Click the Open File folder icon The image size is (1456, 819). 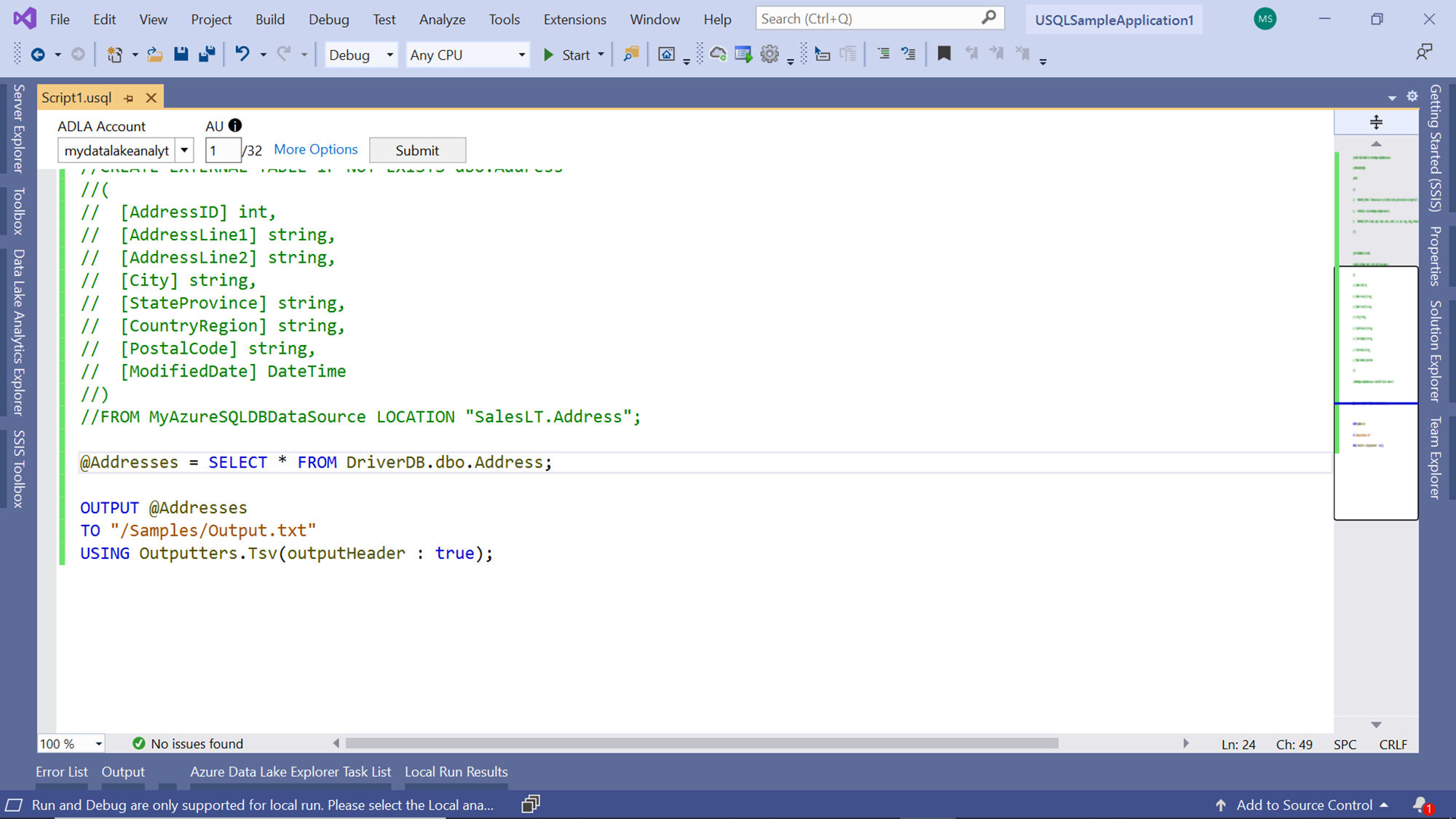click(154, 54)
